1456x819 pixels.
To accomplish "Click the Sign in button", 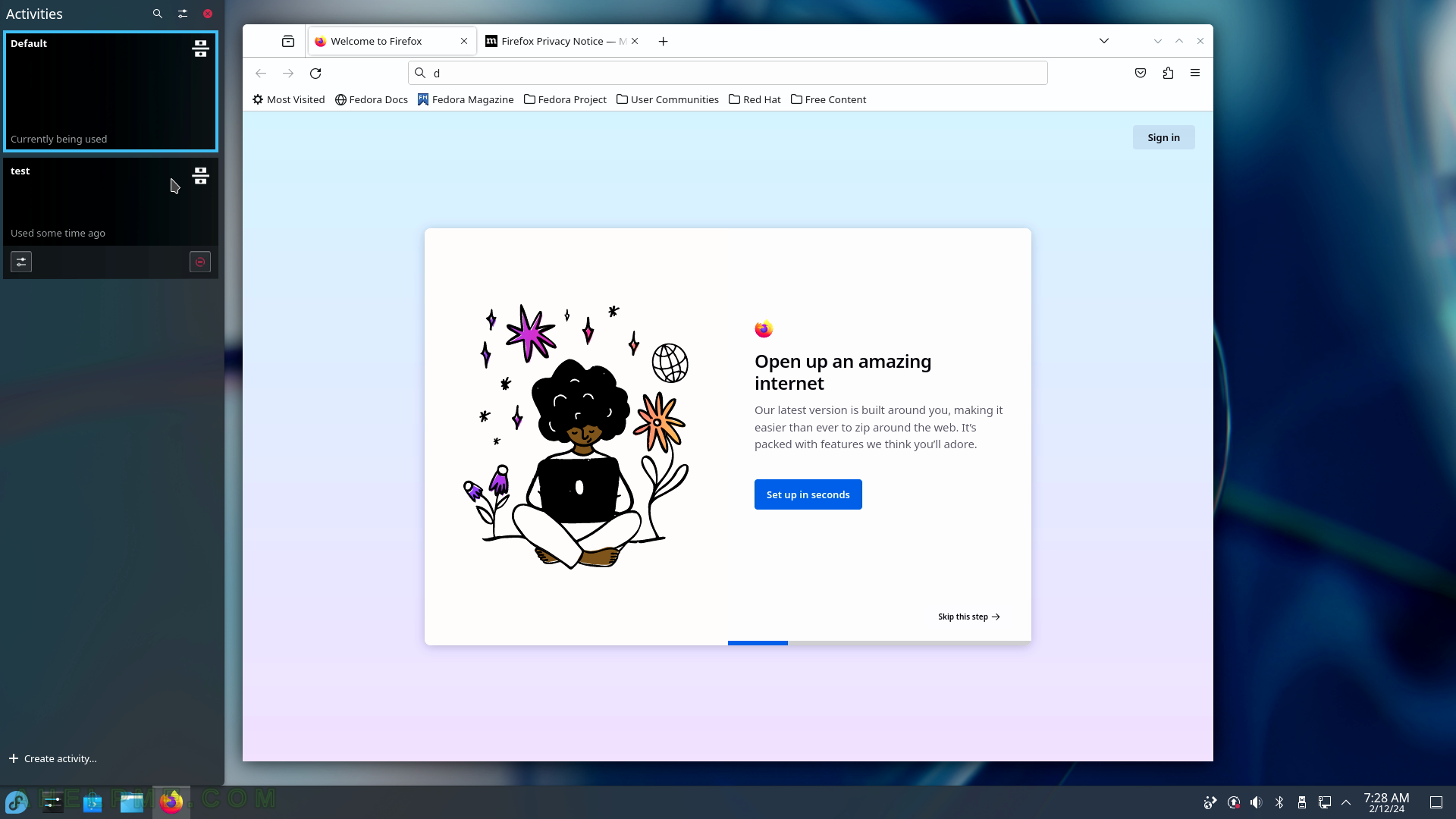I will click(x=1163, y=137).
